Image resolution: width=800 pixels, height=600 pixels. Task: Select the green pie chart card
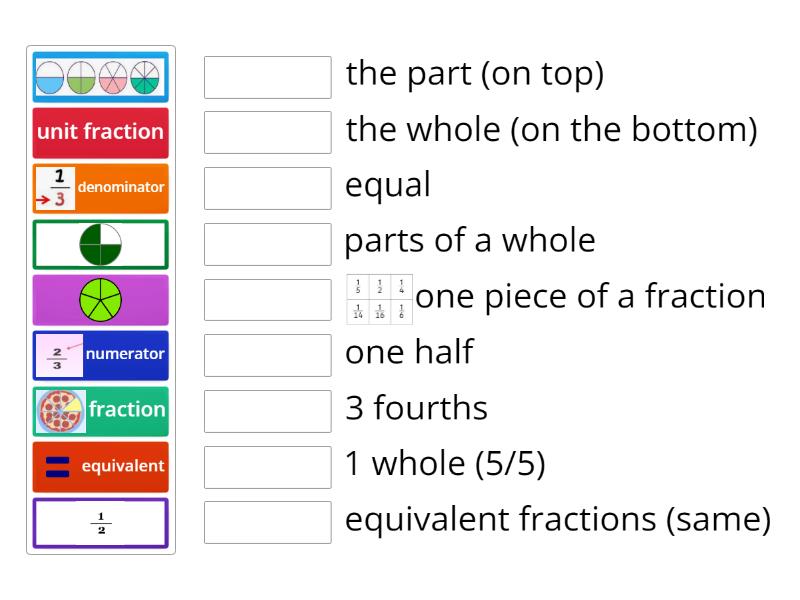(100, 298)
